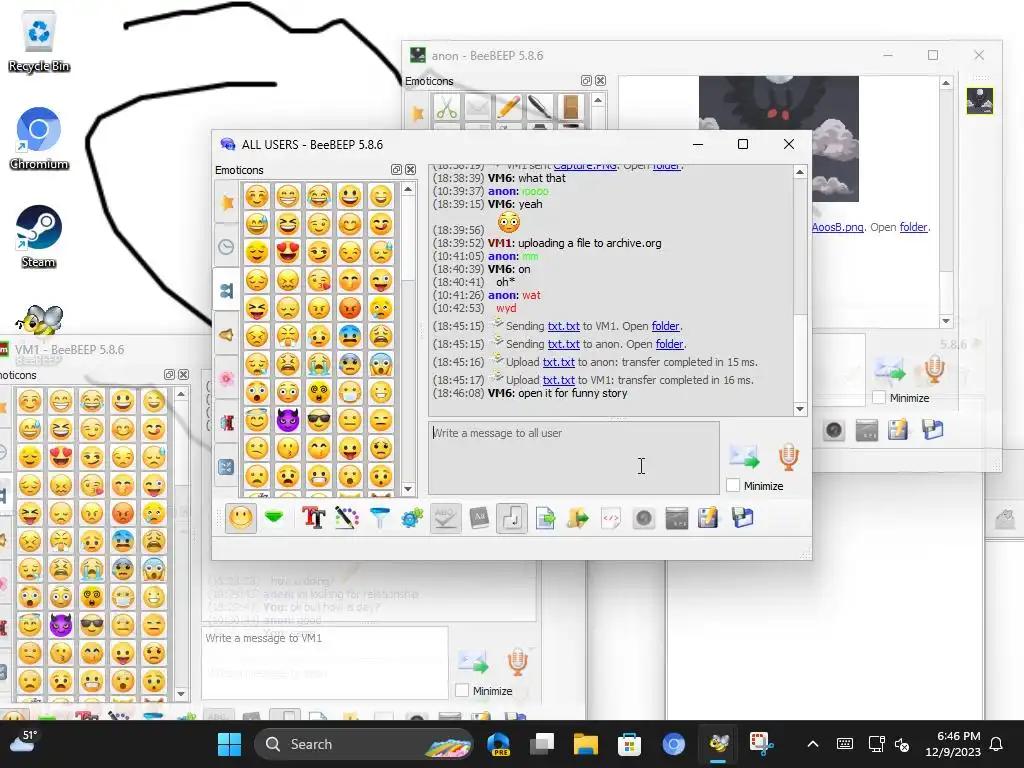Viewport: 1024px width, 768px height.
Task: Open chat settings gear icon in ALL USERS toolbar
Action: [x=412, y=519]
